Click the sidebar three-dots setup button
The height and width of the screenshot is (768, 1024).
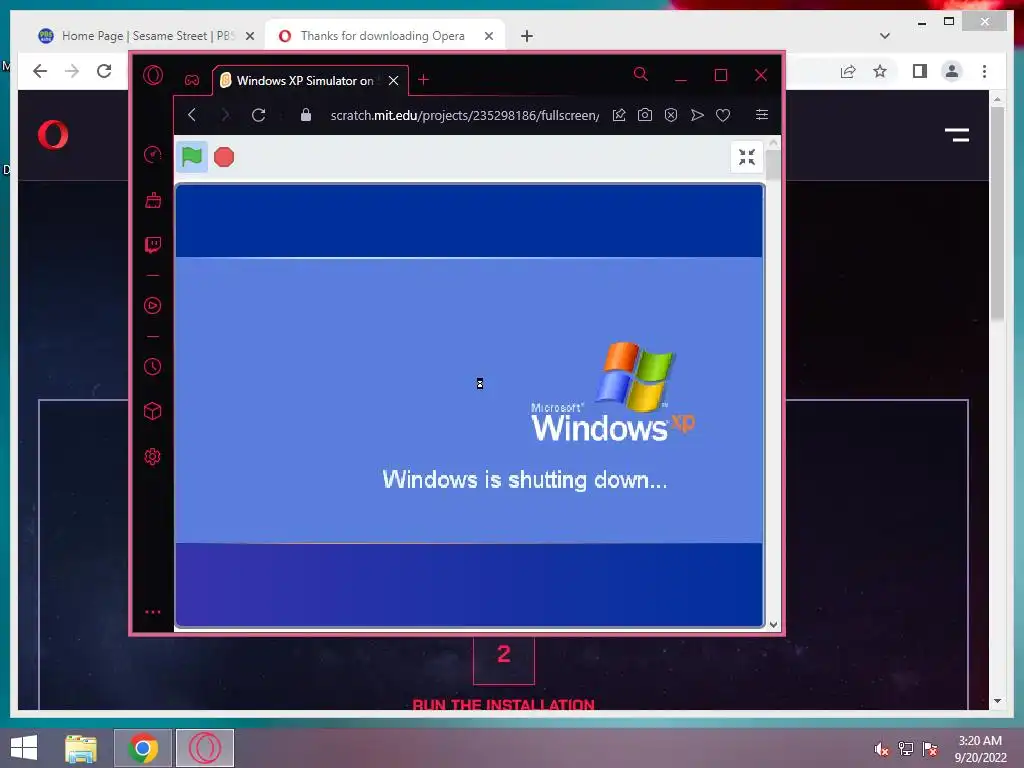[x=153, y=612]
